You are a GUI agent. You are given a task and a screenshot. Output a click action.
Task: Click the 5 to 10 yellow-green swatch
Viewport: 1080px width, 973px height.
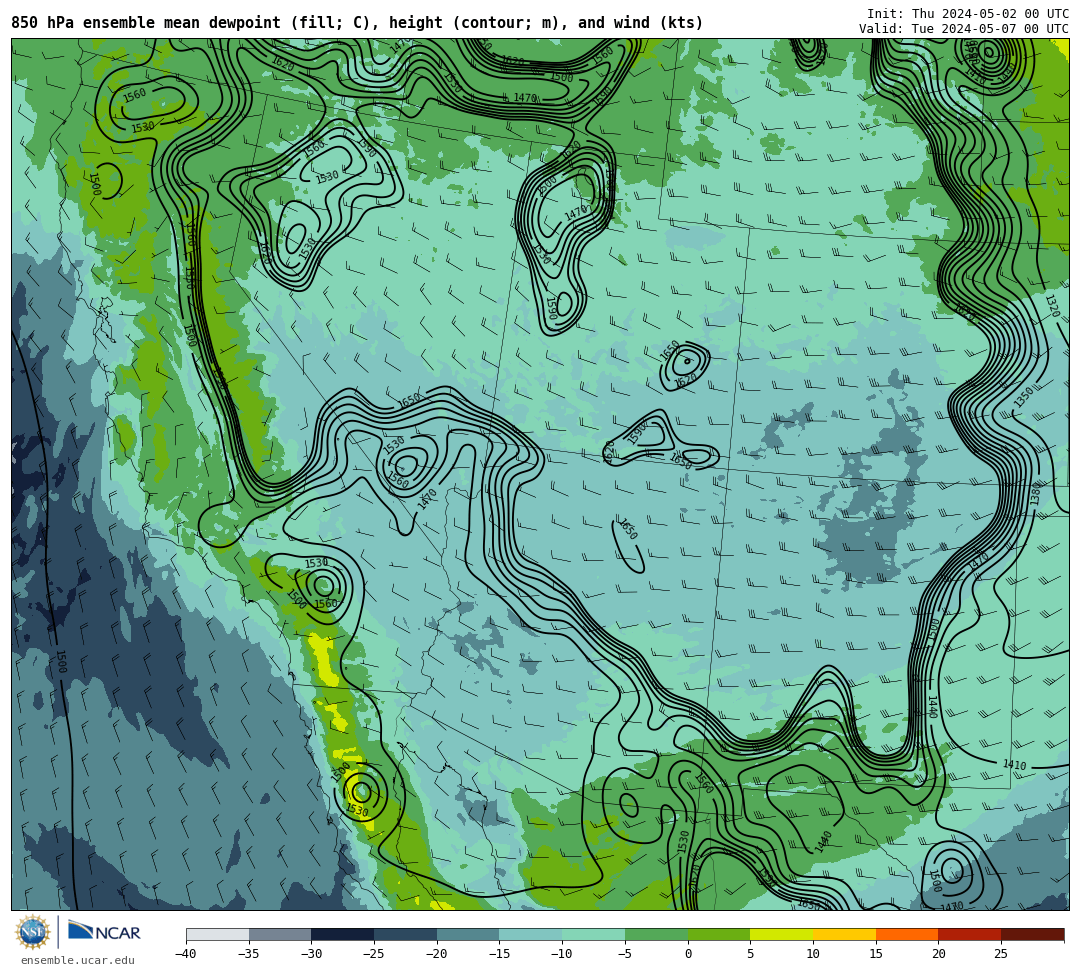[x=782, y=934]
